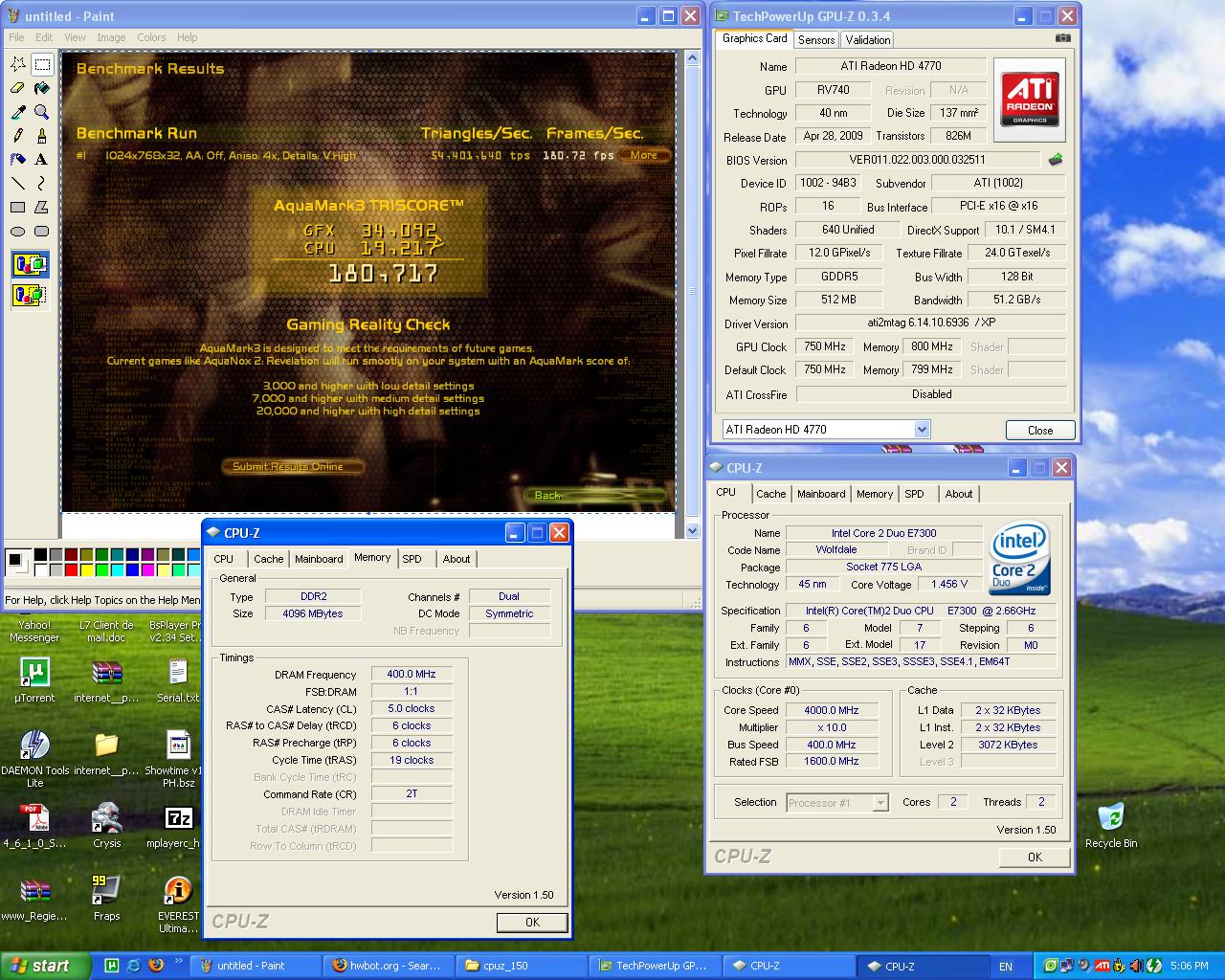This screenshot has height=980, width=1225.
Task: Open Cache tab in CPU-Z memory window
Action: pyautogui.click(x=268, y=559)
